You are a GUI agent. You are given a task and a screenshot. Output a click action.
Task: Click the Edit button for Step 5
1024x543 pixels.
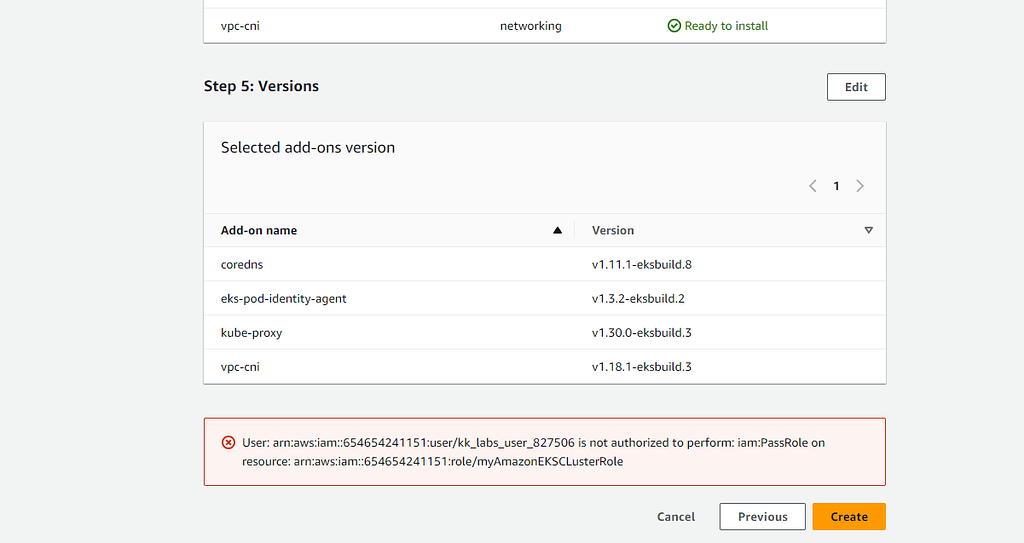(856, 87)
